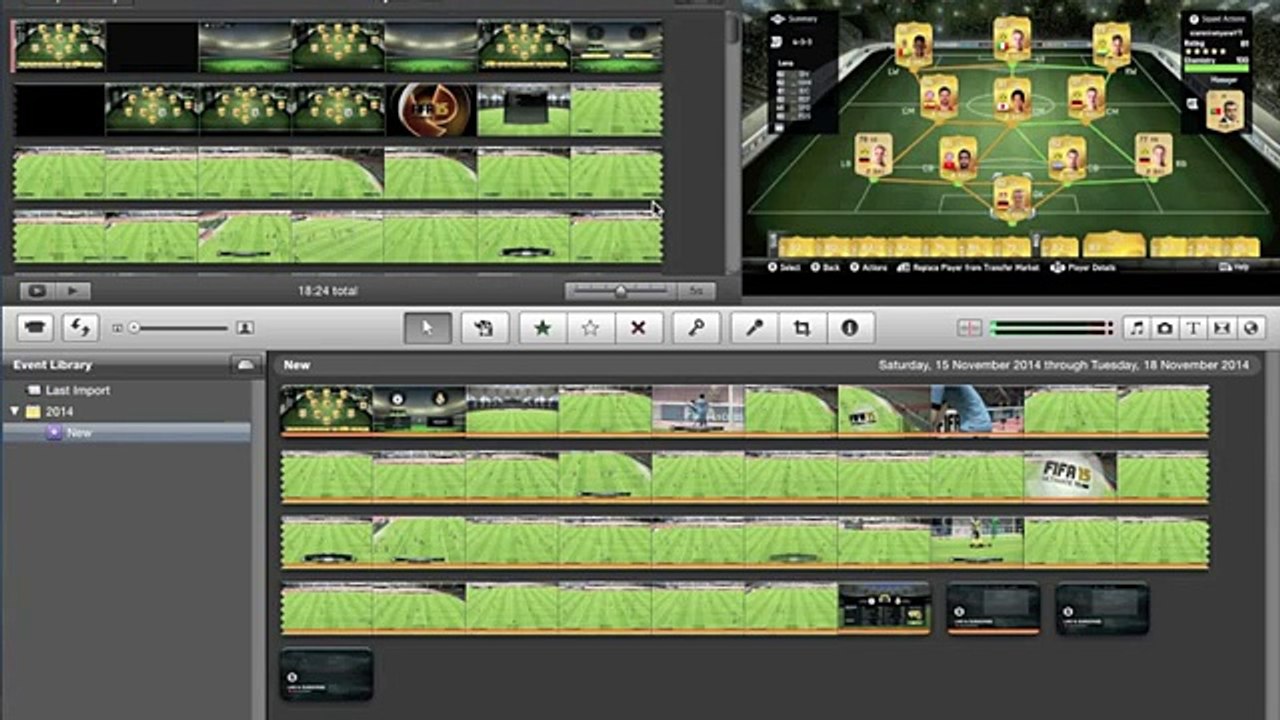Select the first event frame showing the squad cards
The height and width of the screenshot is (720, 1280).
coord(326,410)
